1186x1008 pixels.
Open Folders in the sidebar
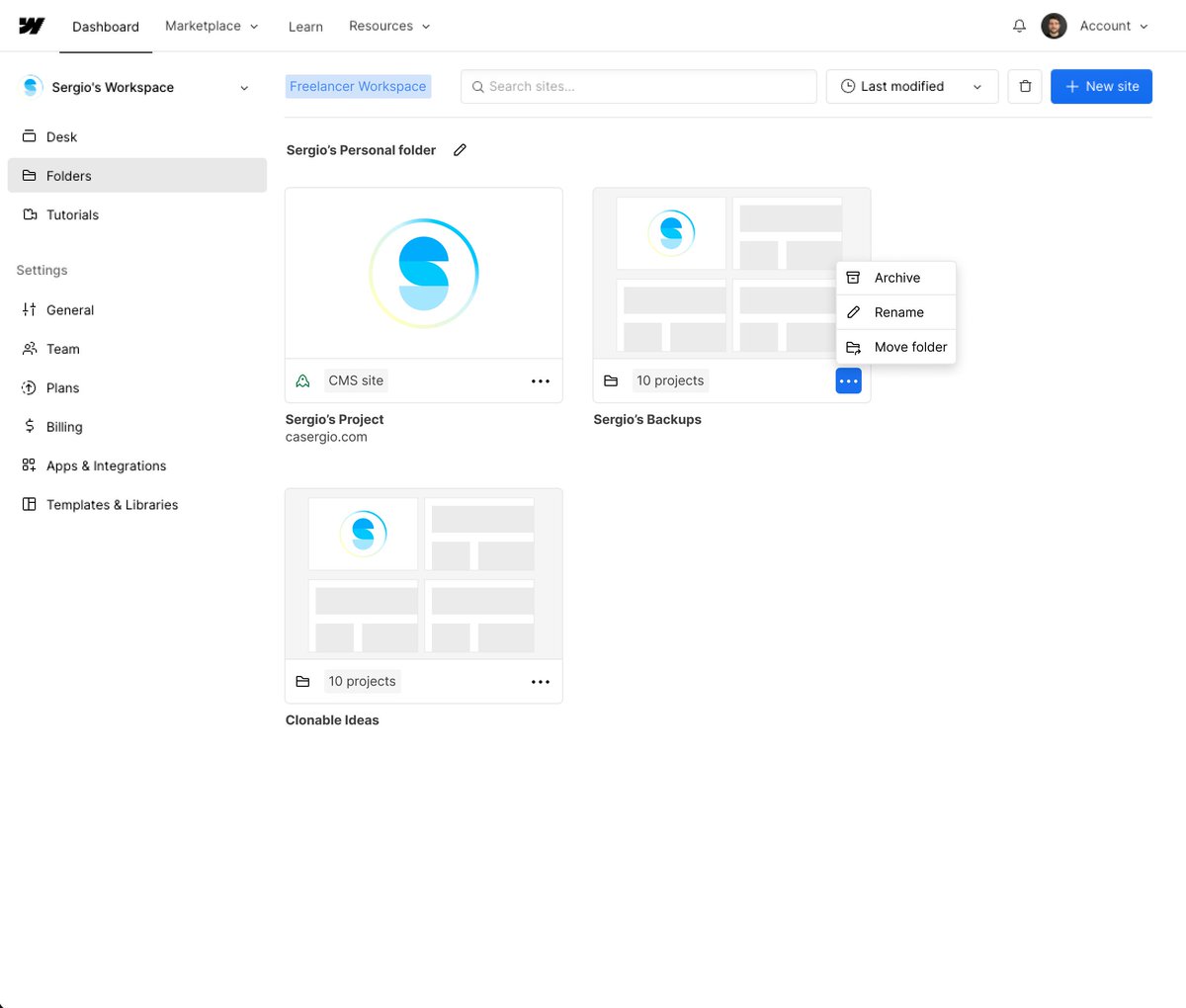pos(137,176)
